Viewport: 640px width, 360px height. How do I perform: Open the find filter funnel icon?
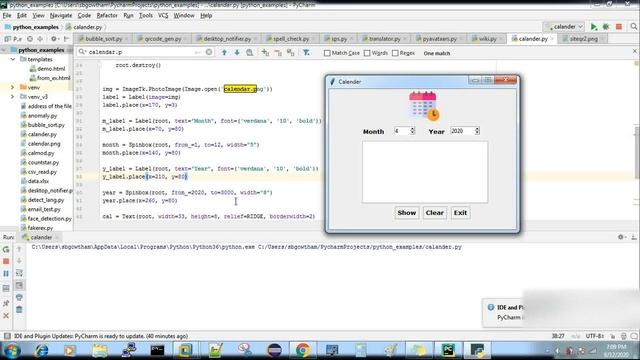306,53
